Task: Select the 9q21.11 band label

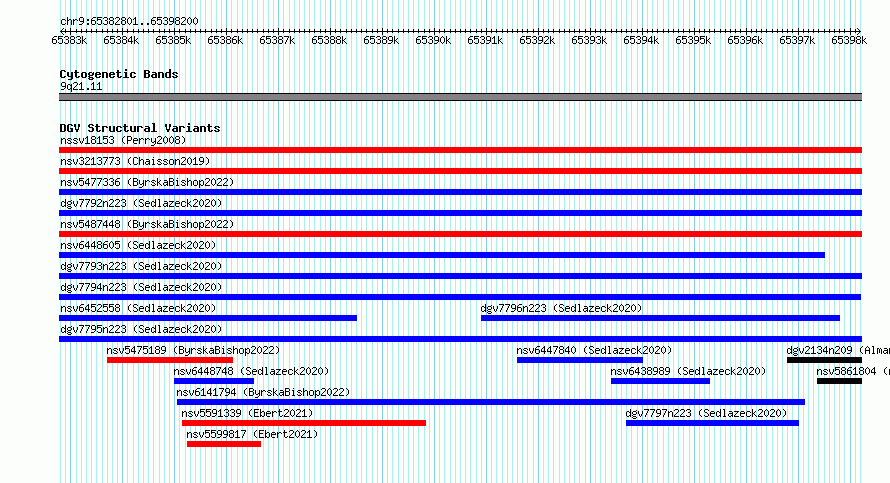Action: (x=81, y=86)
